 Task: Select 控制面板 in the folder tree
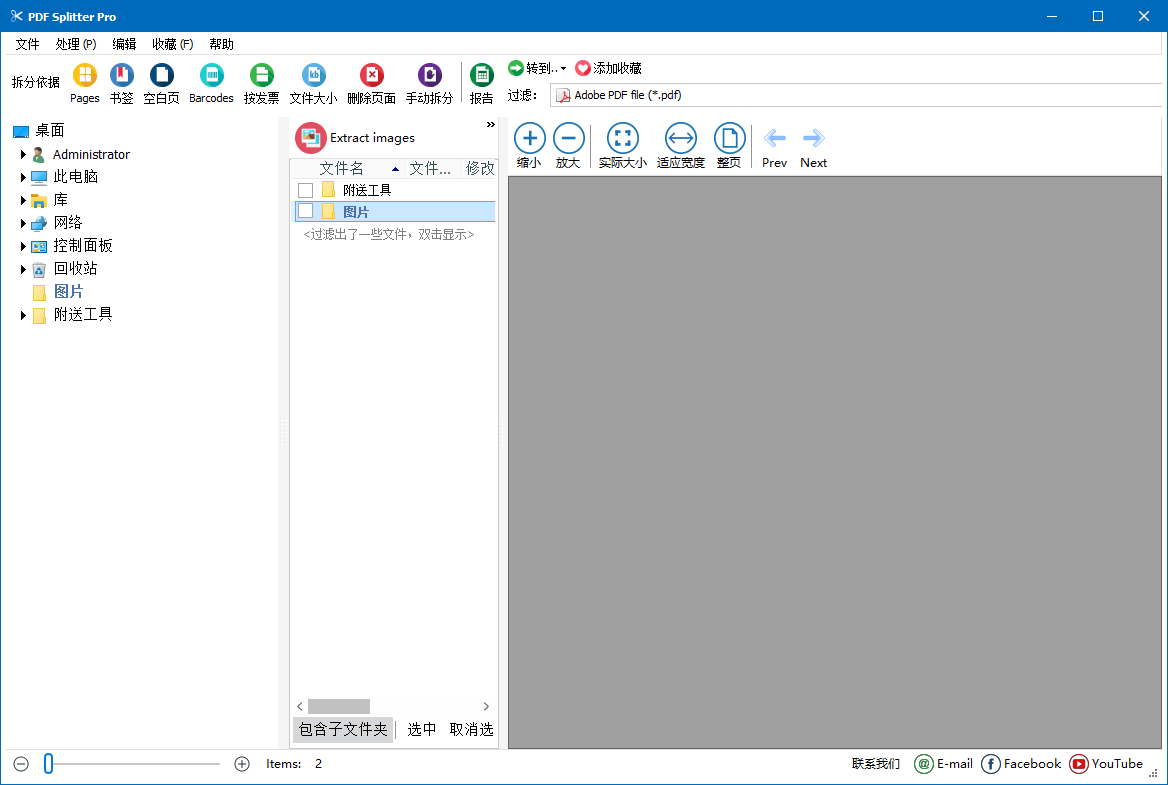point(83,246)
